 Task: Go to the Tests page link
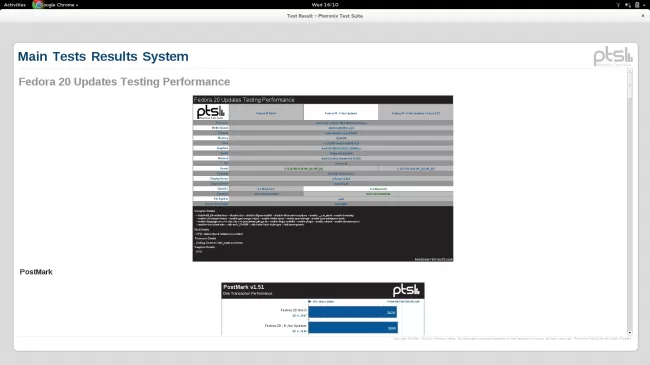point(69,56)
